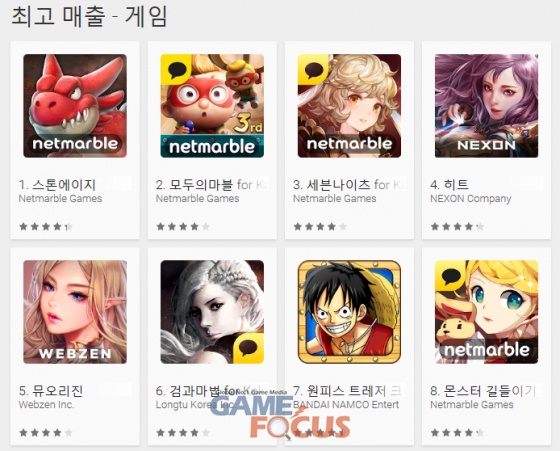Open BANDAI NAMCO Entertainment developer link

pyautogui.click(x=346, y=405)
